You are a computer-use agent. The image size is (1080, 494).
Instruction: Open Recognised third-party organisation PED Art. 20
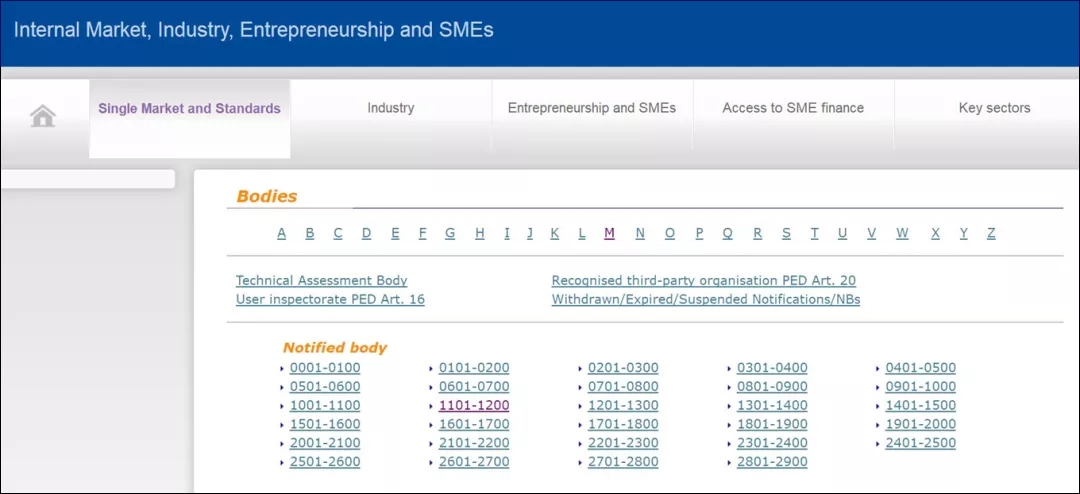pos(703,281)
